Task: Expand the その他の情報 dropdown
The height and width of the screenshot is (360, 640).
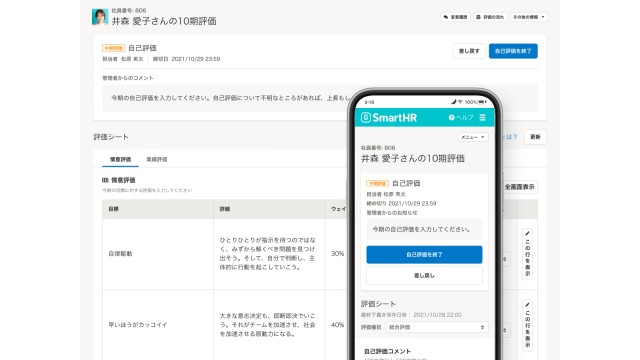Action: [x=528, y=17]
